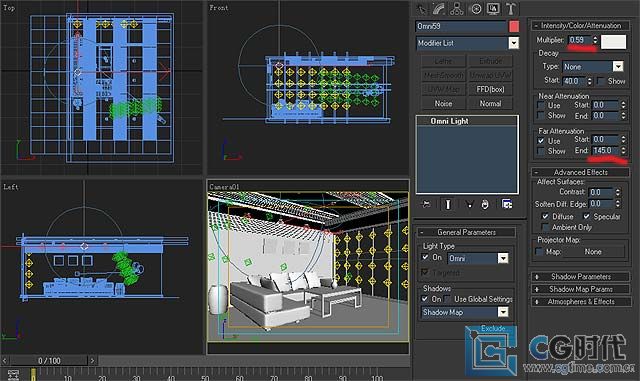Screen dimensions: 640x381
Task: Open the Motion panel wheel icon
Action: (476, 9)
